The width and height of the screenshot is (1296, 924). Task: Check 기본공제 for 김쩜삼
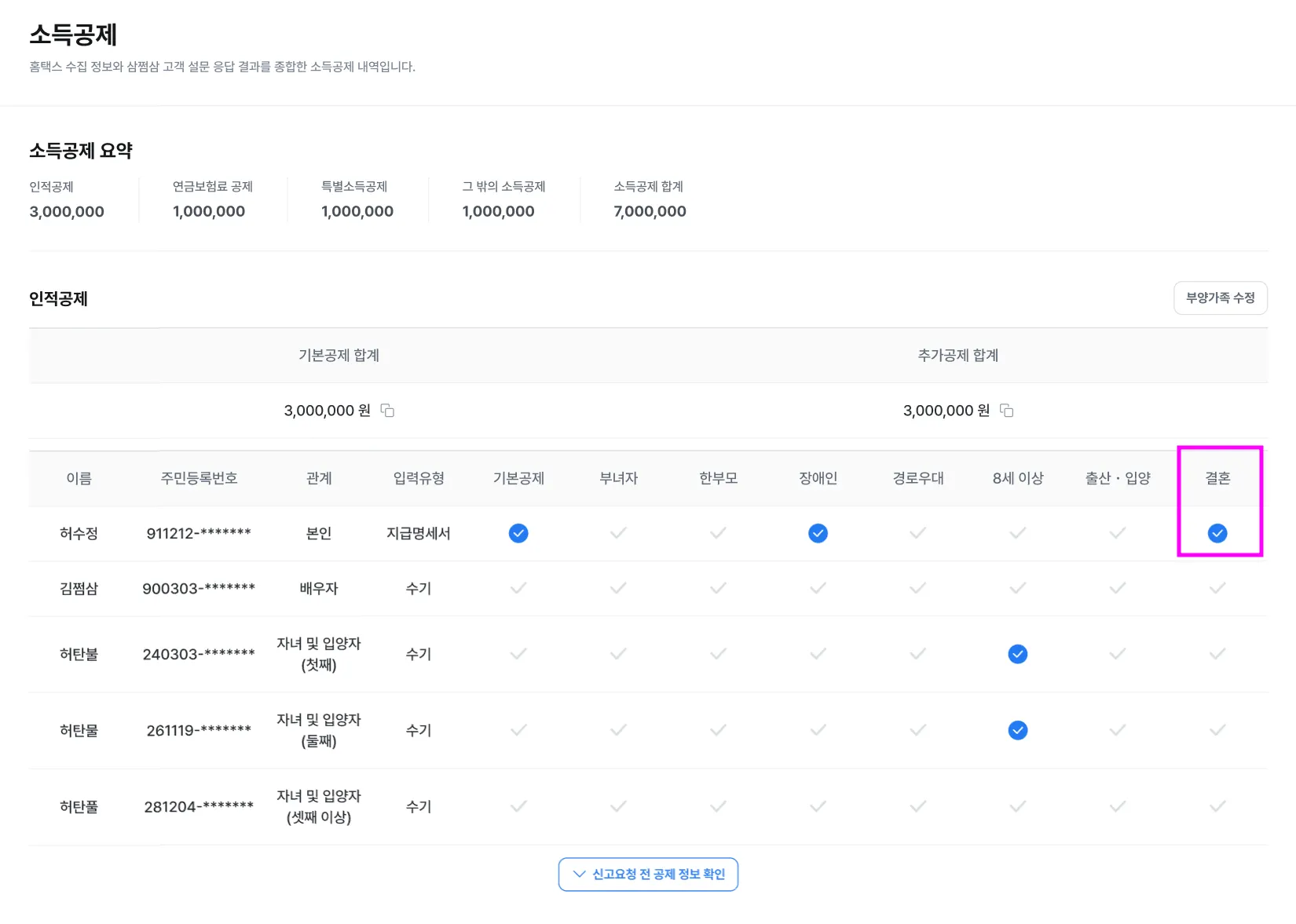518,588
